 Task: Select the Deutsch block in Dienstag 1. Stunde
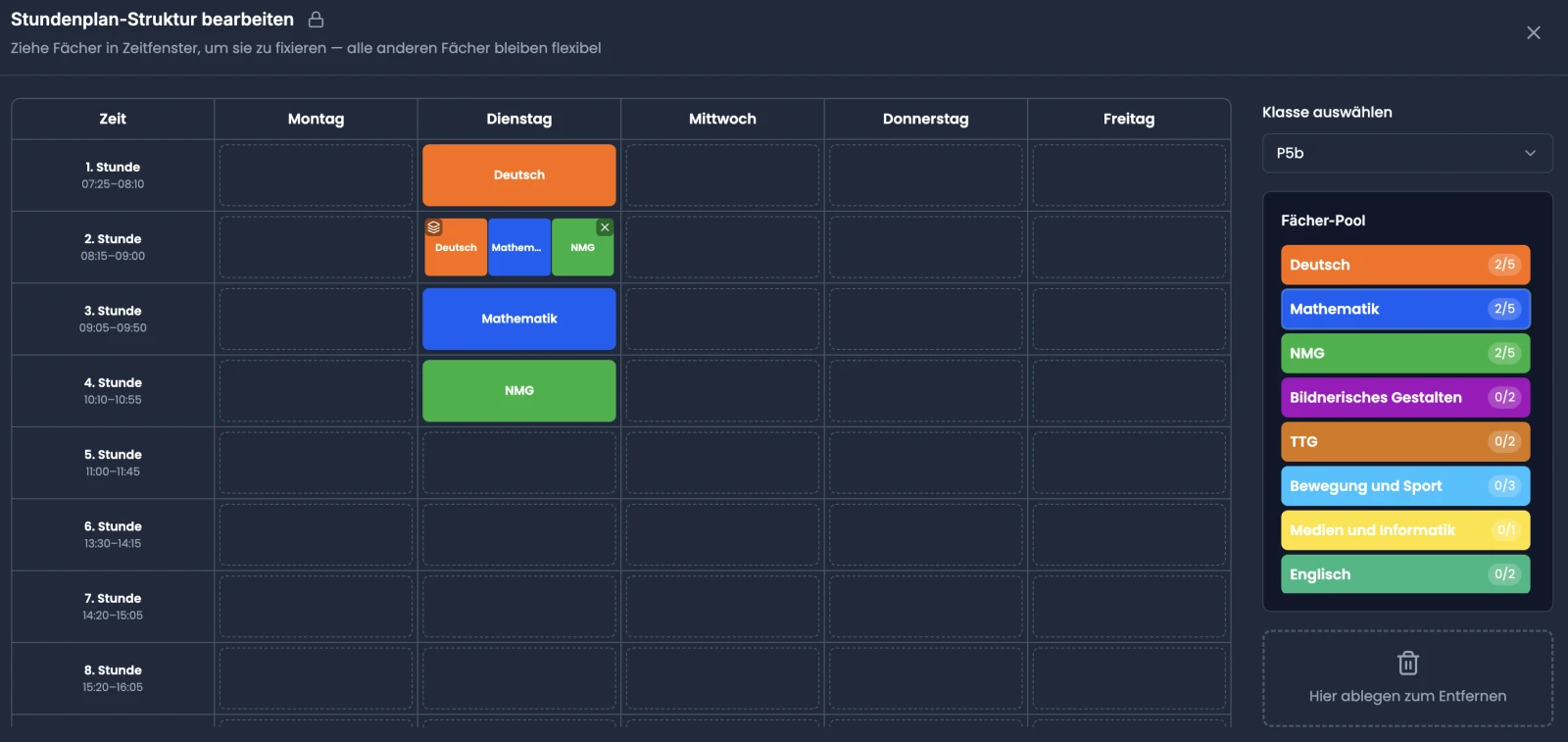[519, 175]
